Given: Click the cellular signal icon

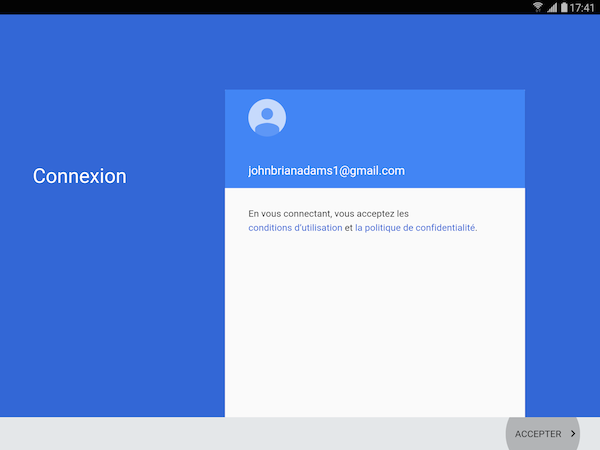Looking at the screenshot, I should (552, 7).
